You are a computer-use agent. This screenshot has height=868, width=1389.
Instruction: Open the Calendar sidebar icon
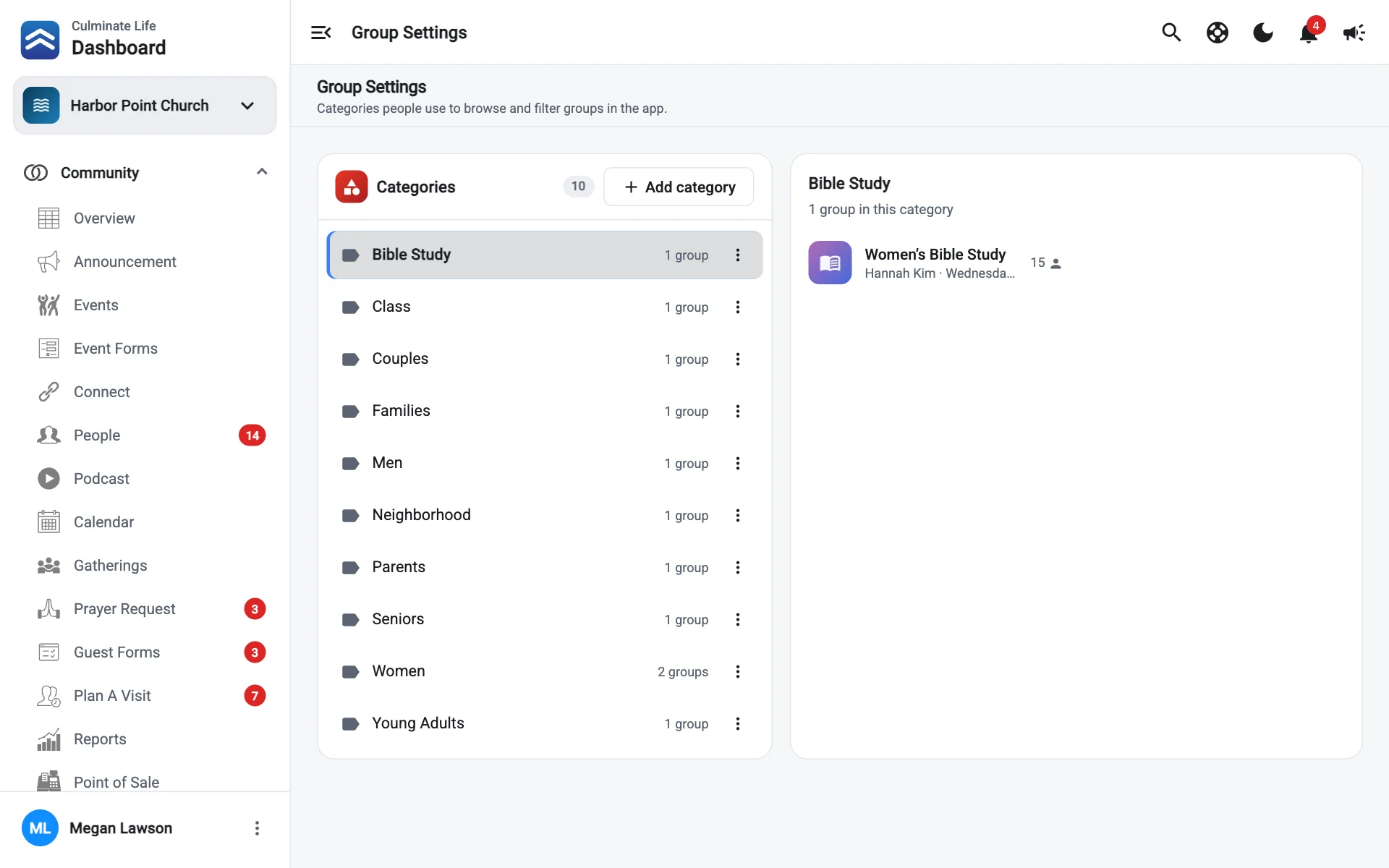click(48, 522)
